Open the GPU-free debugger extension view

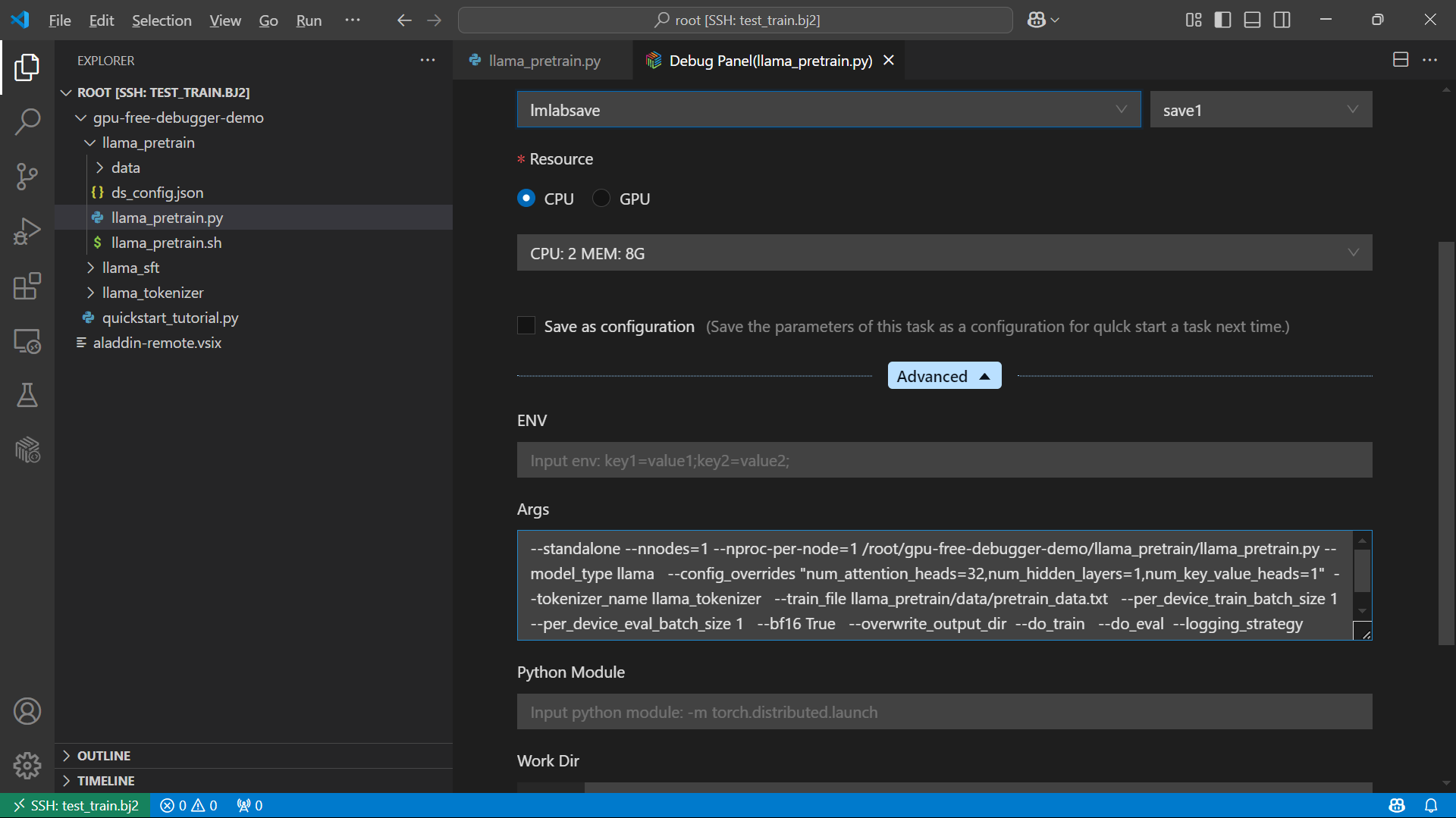coord(27,450)
